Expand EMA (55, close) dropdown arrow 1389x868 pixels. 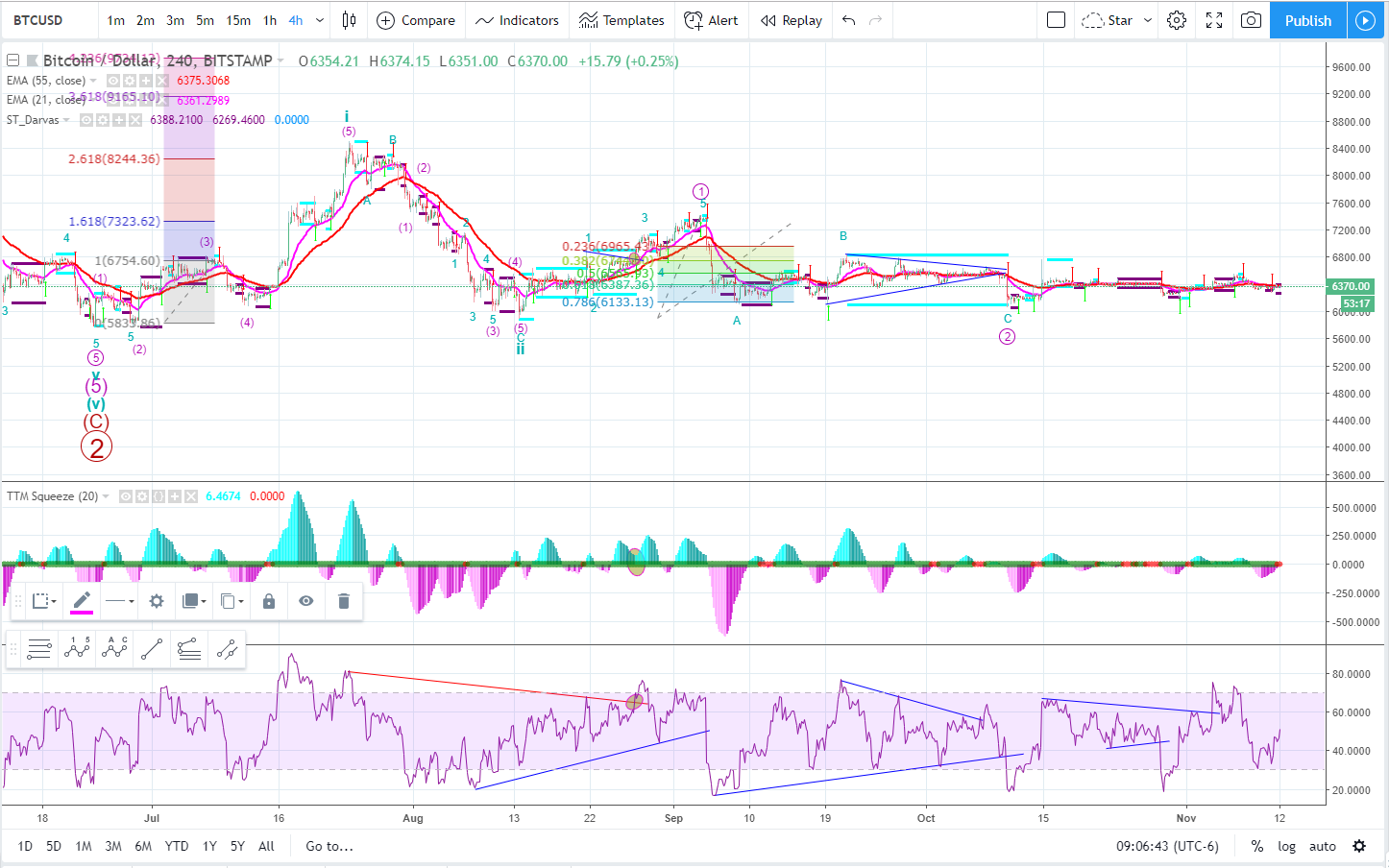tap(94, 81)
